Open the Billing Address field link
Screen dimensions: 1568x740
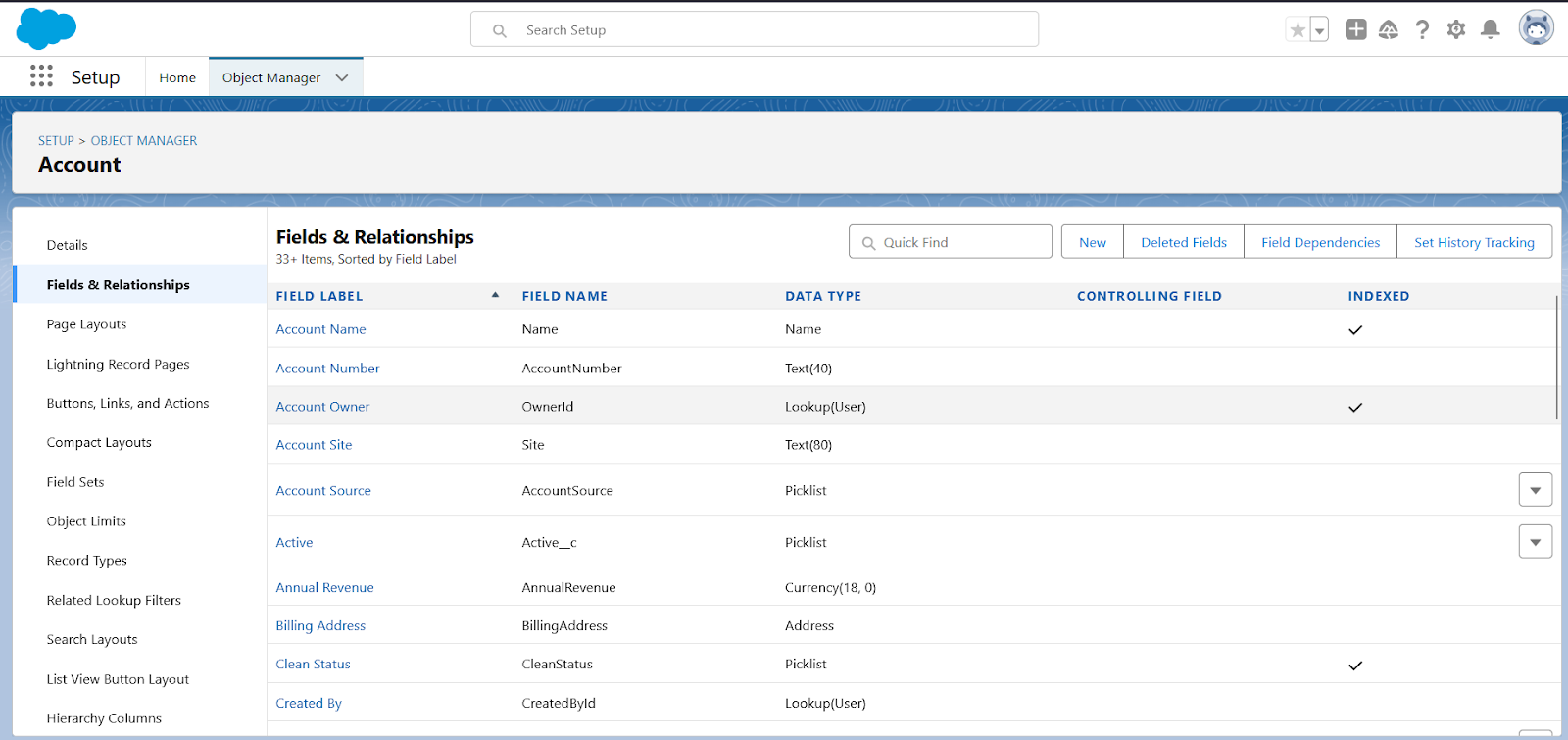coord(320,626)
